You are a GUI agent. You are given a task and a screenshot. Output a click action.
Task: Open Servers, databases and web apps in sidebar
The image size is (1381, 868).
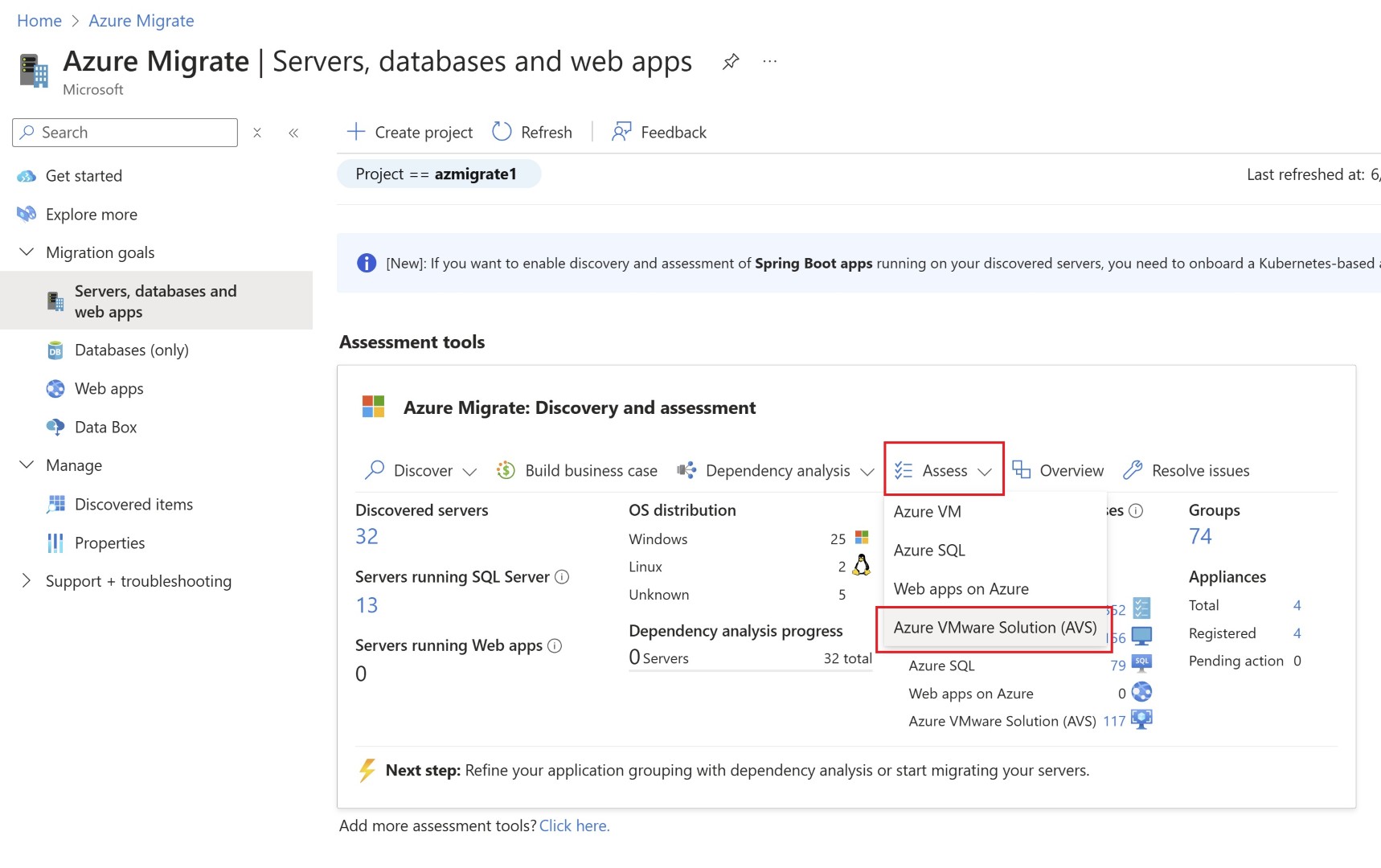point(157,301)
